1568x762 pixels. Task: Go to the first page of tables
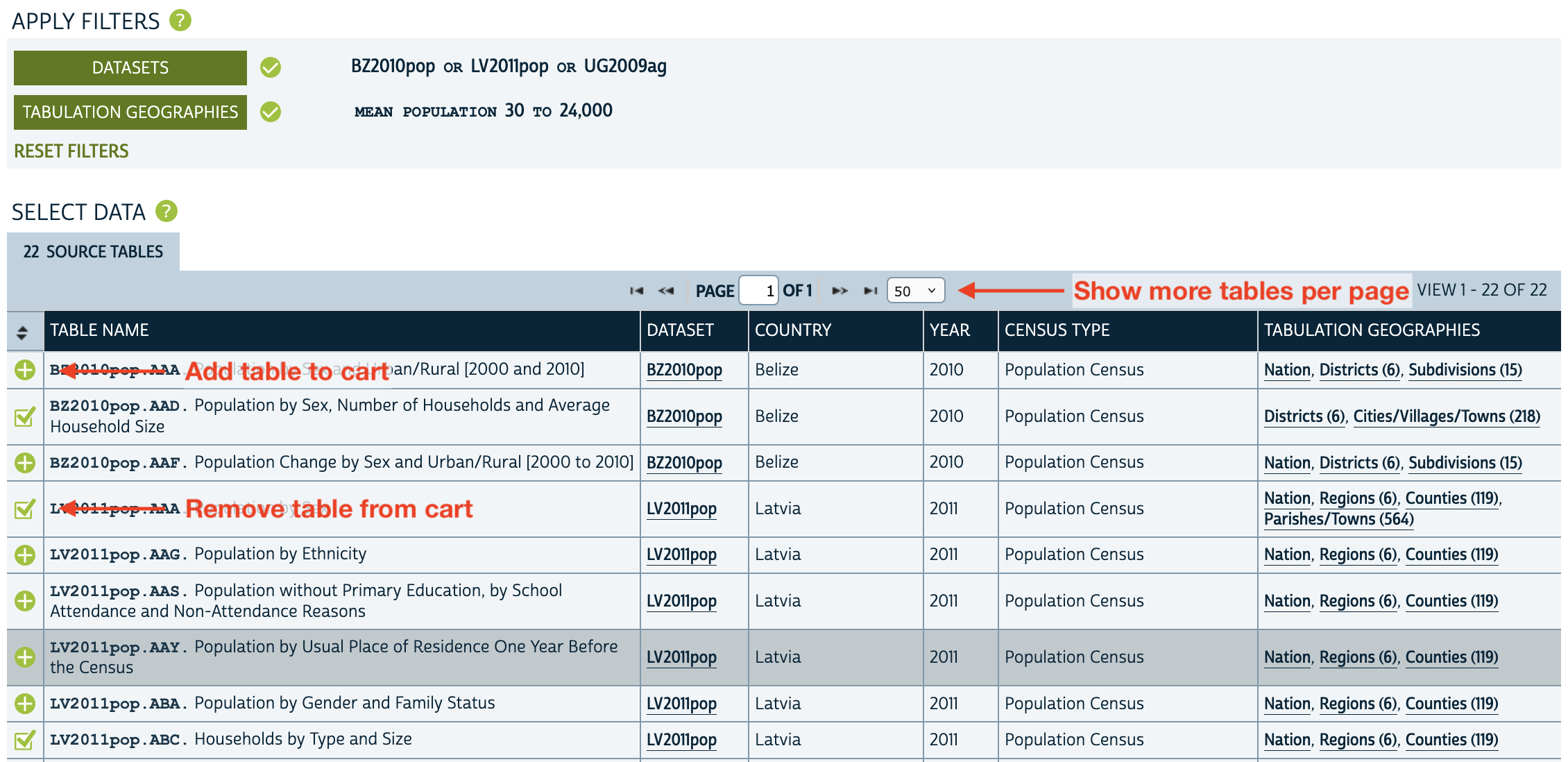[636, 291]
